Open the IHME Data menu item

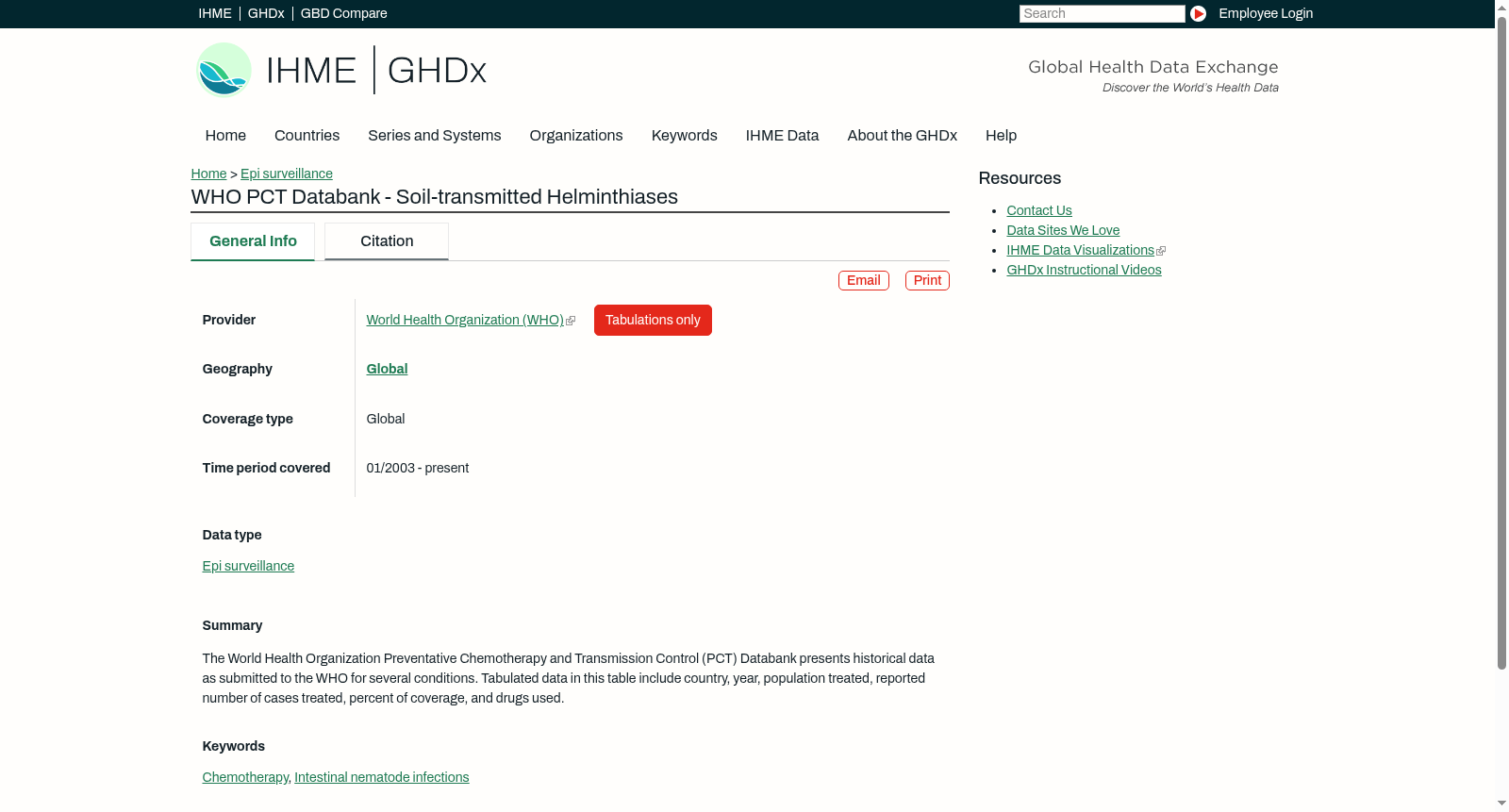coord(783,136)
